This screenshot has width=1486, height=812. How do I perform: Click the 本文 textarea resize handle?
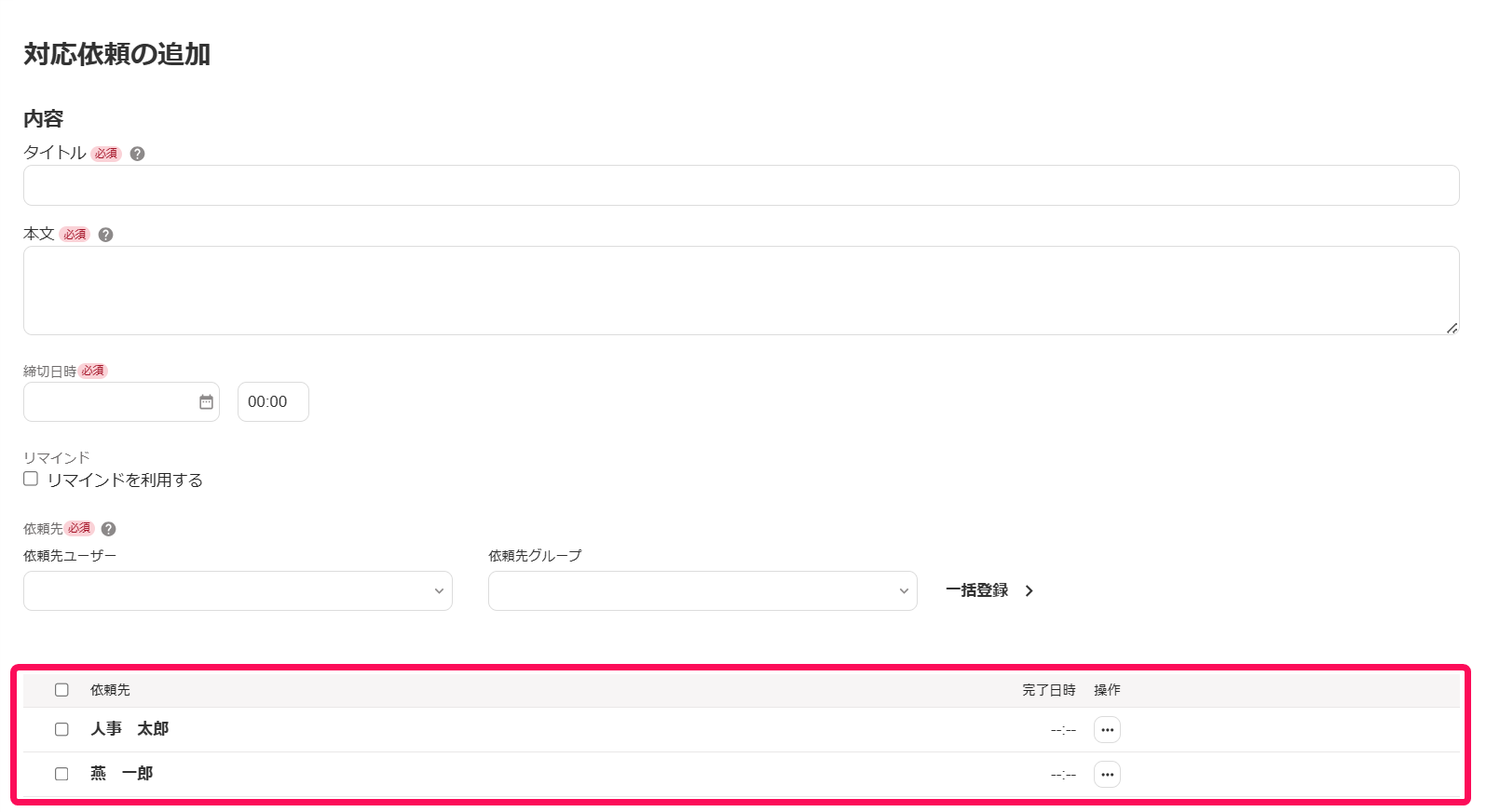1452,328
